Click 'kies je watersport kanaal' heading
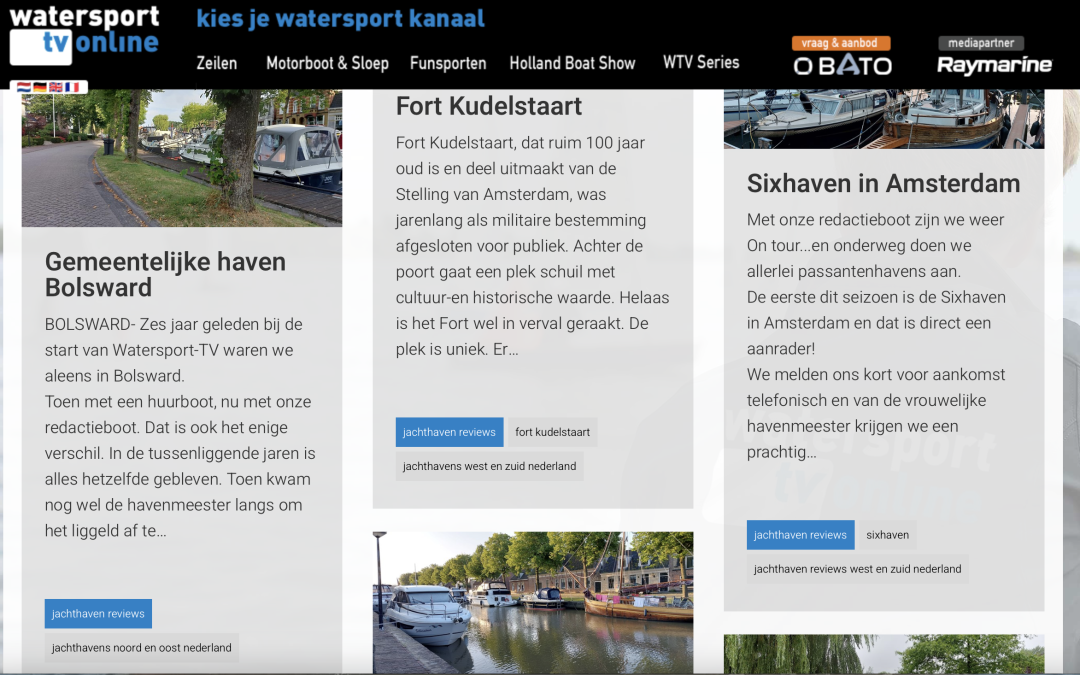The image size is (1080, 675). [340, 19]
